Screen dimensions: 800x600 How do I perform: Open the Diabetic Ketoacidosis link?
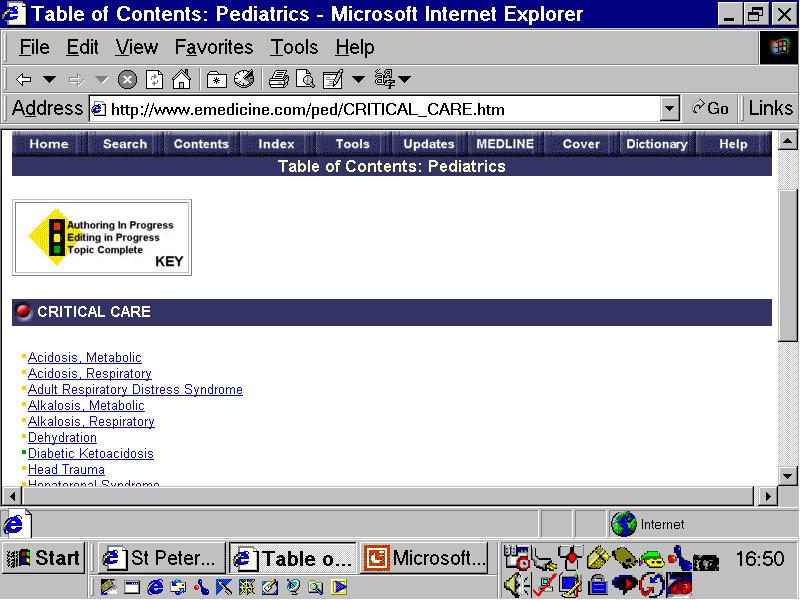91,454
